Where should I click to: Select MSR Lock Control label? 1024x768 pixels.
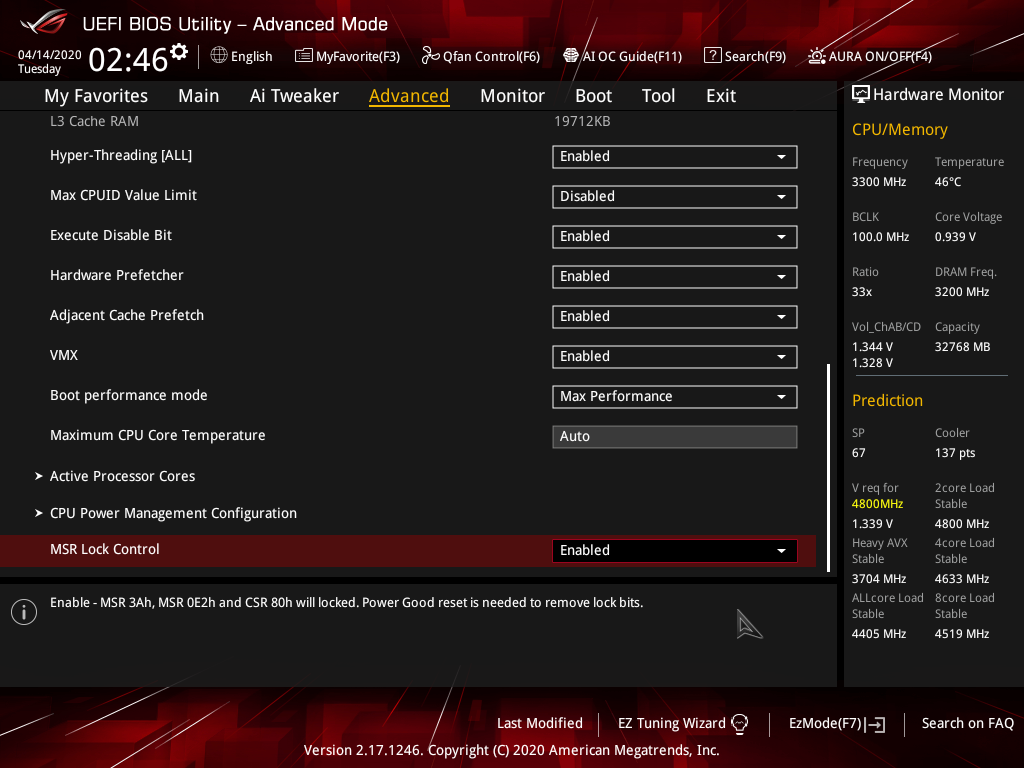coord(104,549)
